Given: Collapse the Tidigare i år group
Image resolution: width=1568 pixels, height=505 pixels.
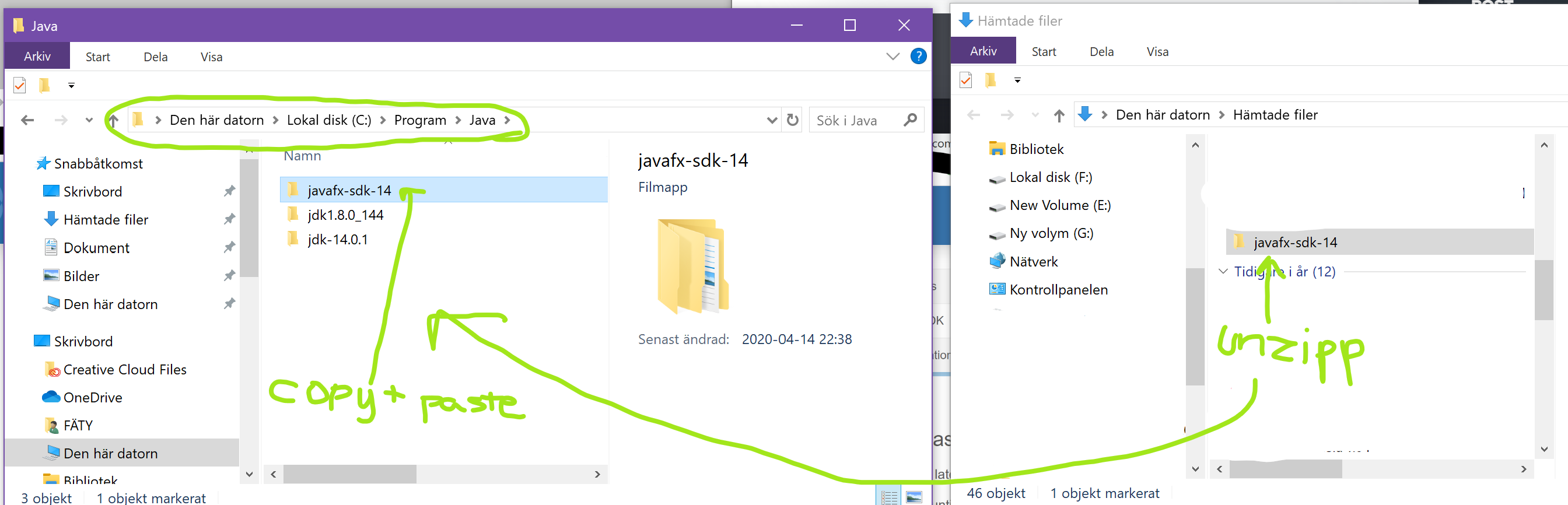Looking at the screenshot, I should pyautogui.click(x=1223, y=271).
